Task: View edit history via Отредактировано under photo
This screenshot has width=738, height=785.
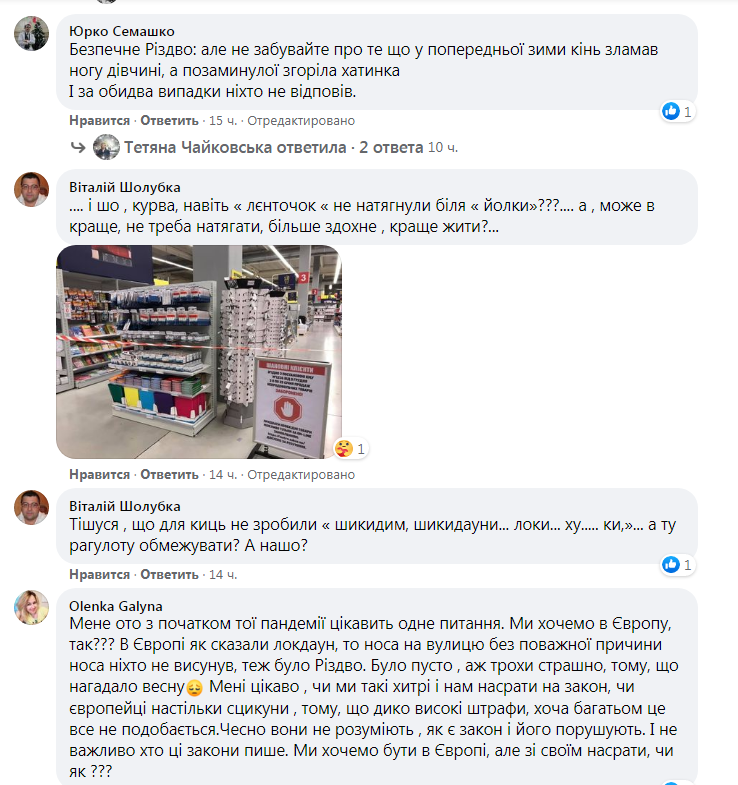Action: [301, 475]
